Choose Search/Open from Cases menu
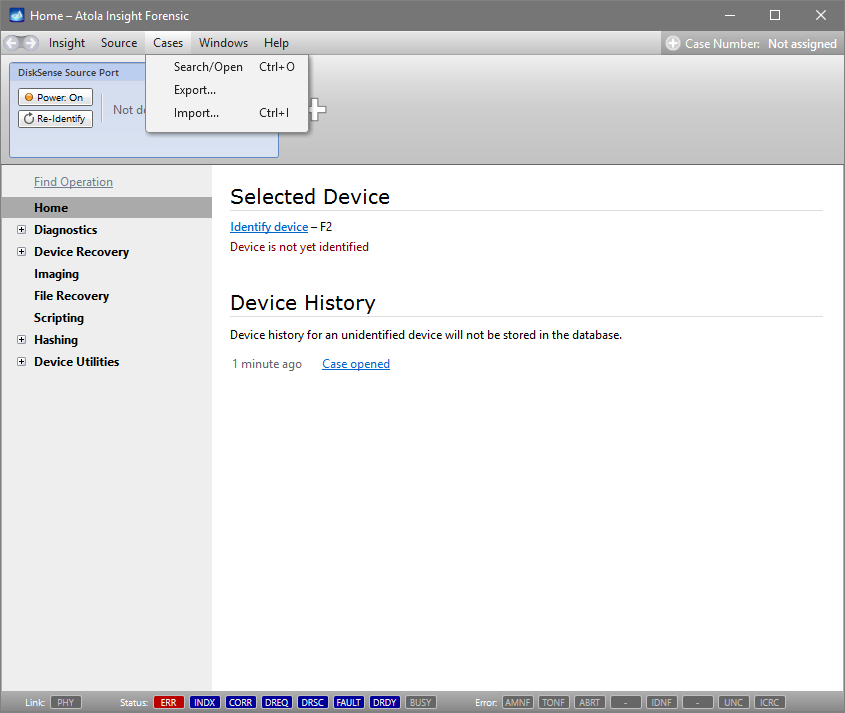Image resolution: width=845 pixels, height=713 pixels. point(208,67)
